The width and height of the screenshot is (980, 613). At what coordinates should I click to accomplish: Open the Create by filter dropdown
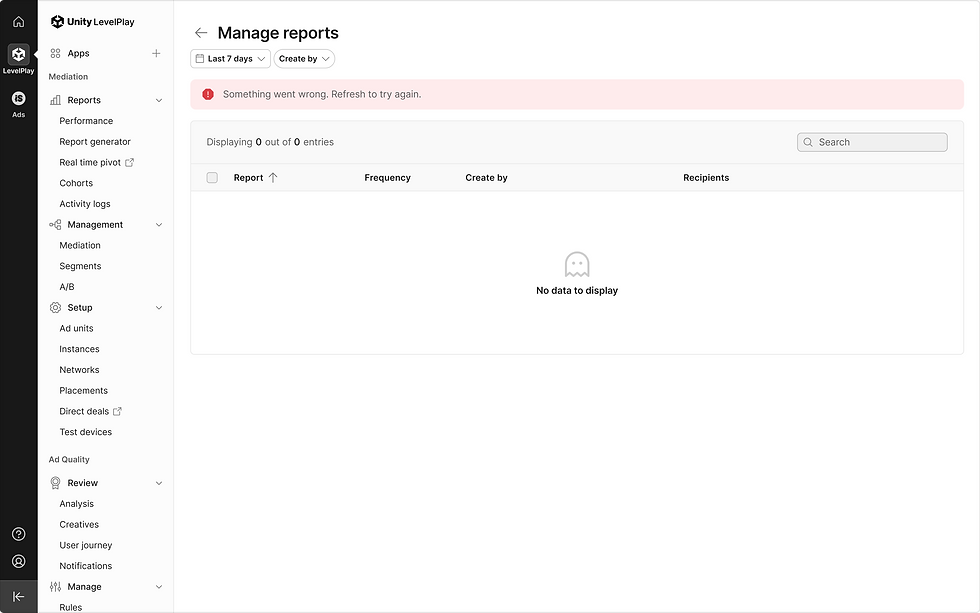point(304,59)
